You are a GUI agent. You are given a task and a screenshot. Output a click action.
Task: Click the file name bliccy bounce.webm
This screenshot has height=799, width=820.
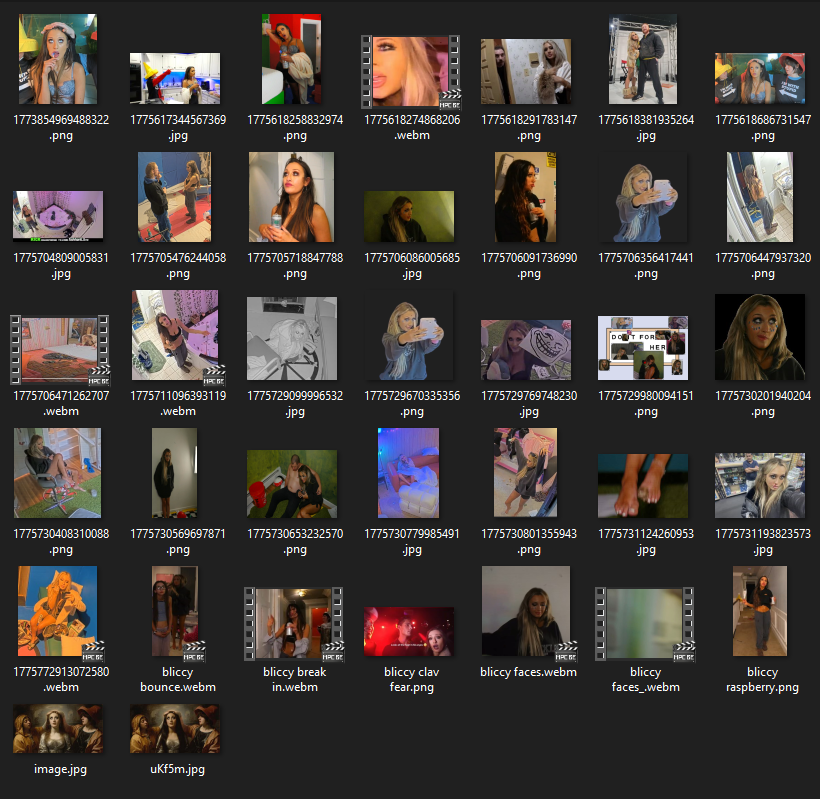(x=178, y=679)
